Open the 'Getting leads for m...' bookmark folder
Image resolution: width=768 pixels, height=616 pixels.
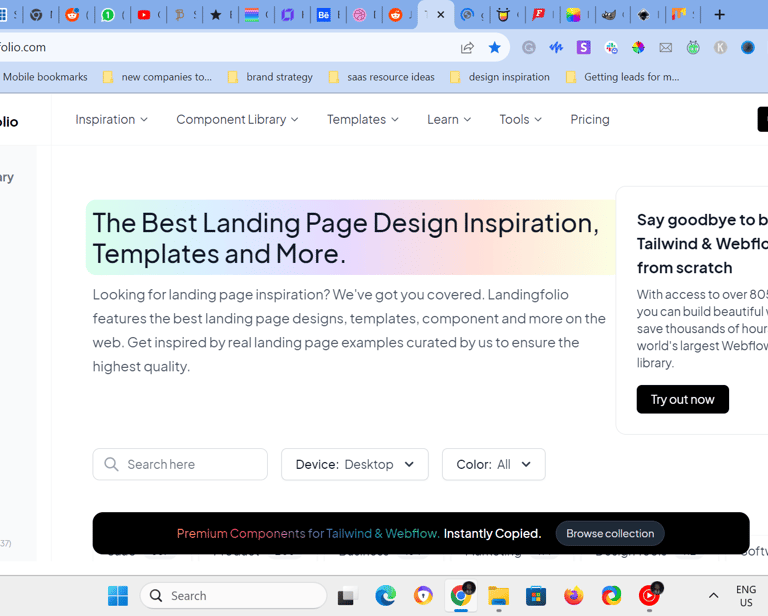[622, 77]
